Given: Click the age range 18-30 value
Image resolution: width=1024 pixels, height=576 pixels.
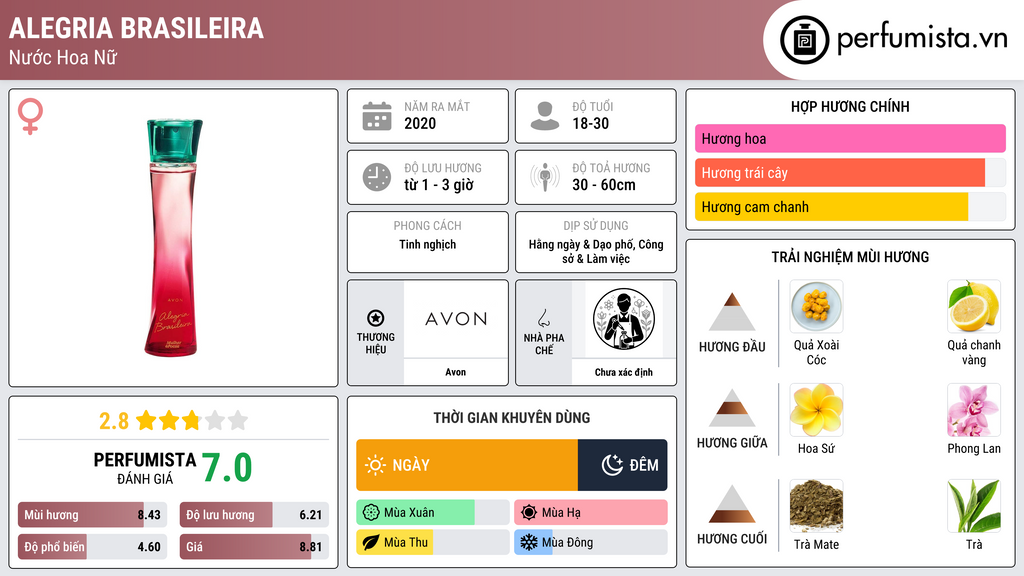Looking at the screenshot, I should coord(590,123).
